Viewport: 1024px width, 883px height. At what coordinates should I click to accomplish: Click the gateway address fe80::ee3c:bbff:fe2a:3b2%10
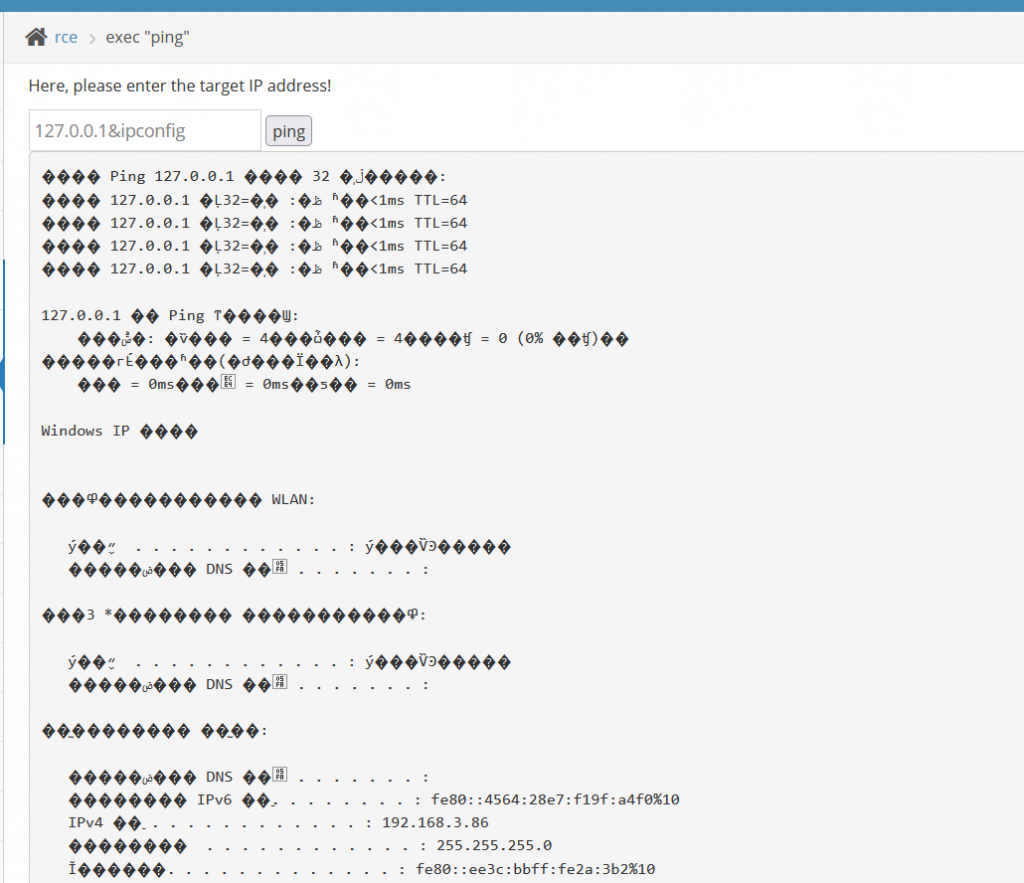(542, 869)
